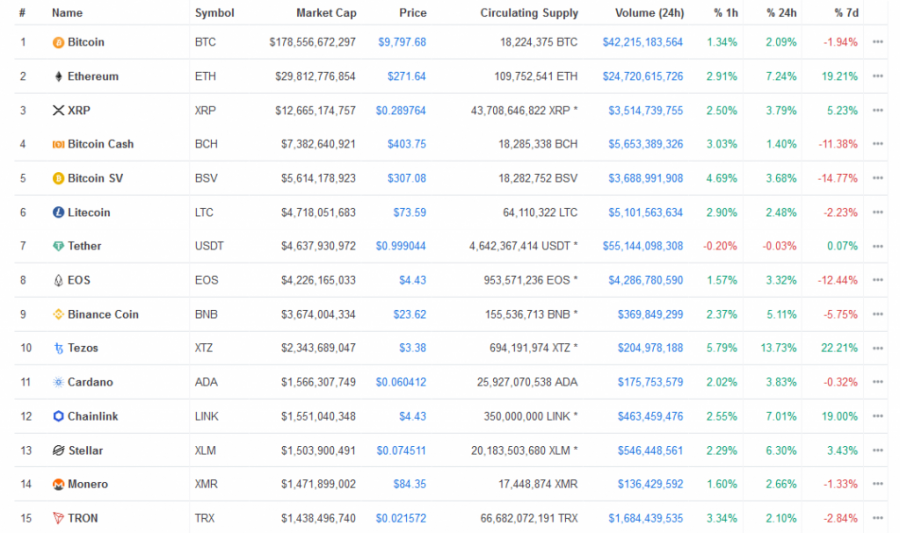This screenshot has height=533, width=900.
Task: Open the three-dot menu in Binance Coin row
Action: pos(878,314)
